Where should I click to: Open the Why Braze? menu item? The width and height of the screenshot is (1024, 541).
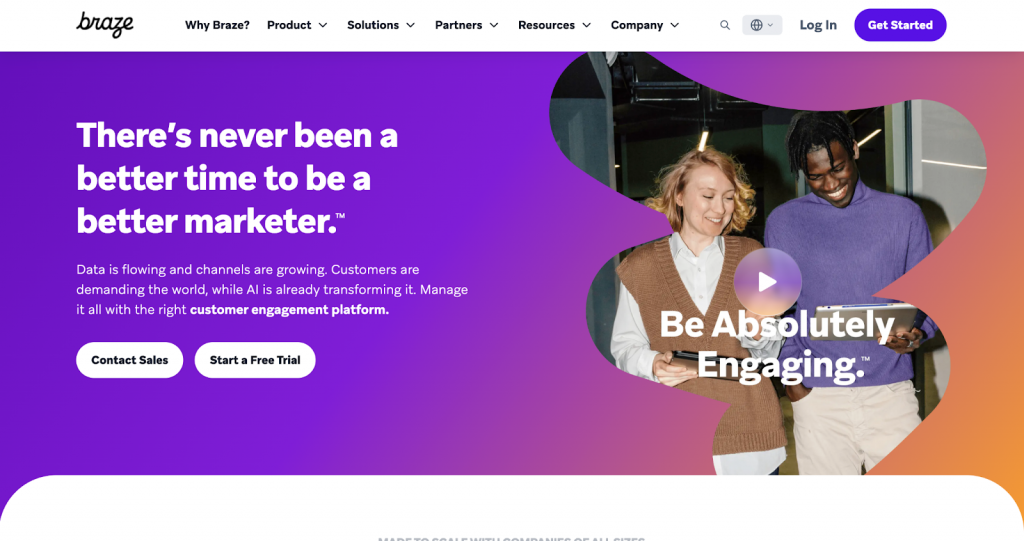point(217,25)
